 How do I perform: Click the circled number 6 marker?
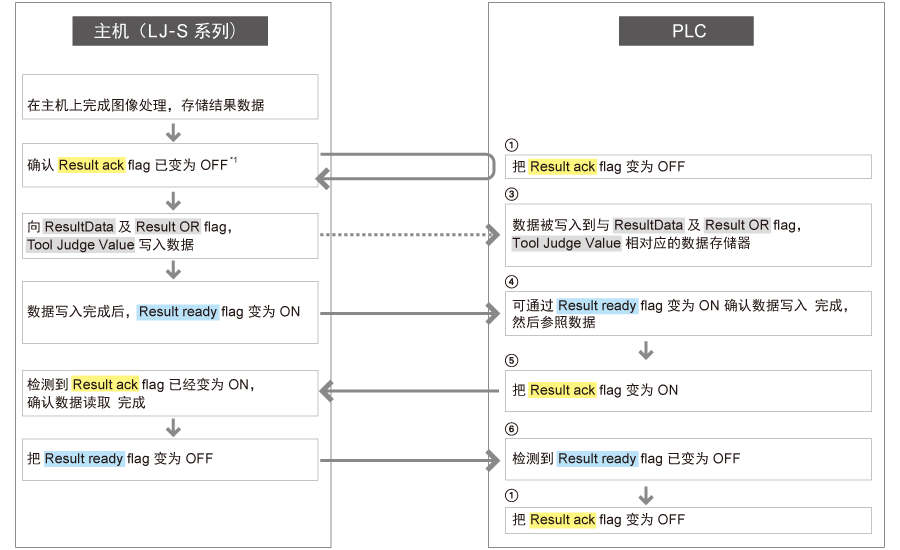point(512,428)
